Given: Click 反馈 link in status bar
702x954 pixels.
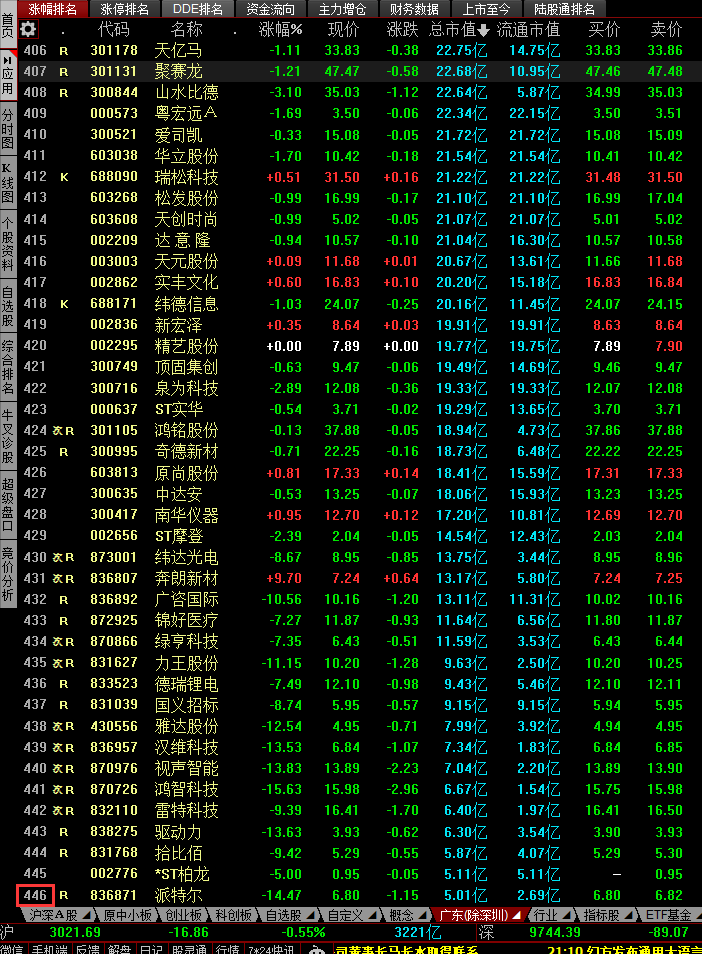Looking at the screenshot, I should 88,949.
